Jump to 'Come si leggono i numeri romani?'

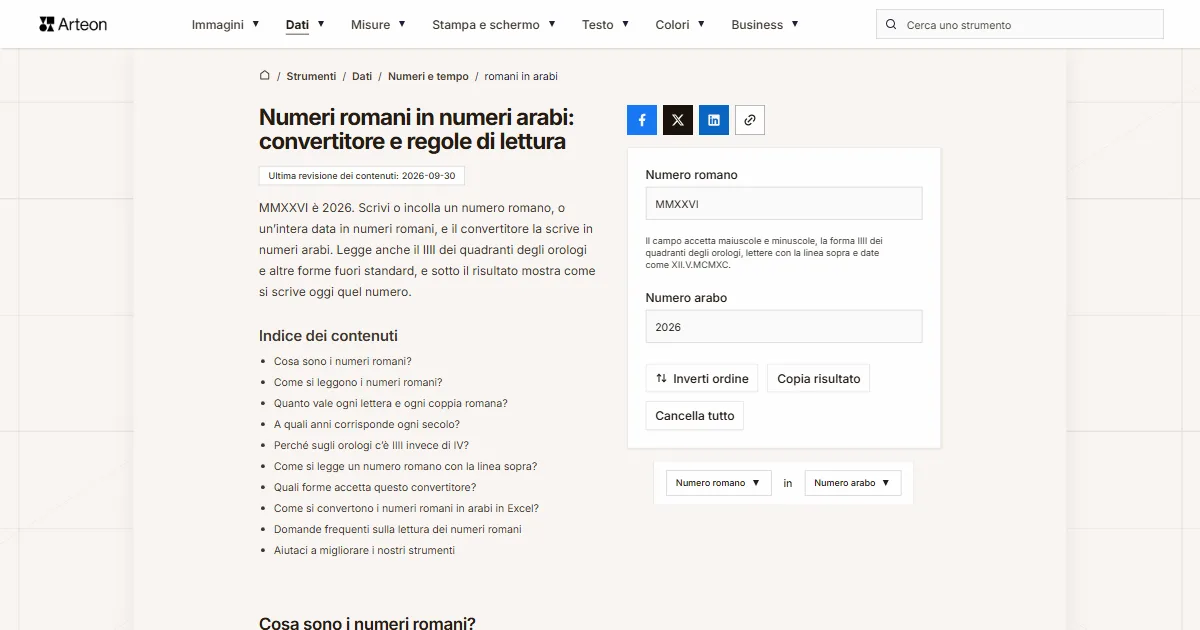(358, 382)
